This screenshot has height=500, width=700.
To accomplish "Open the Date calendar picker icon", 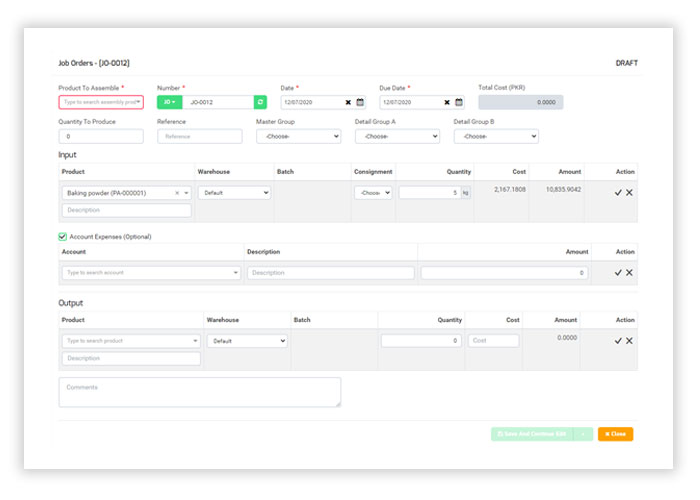I will pos(360,102).
